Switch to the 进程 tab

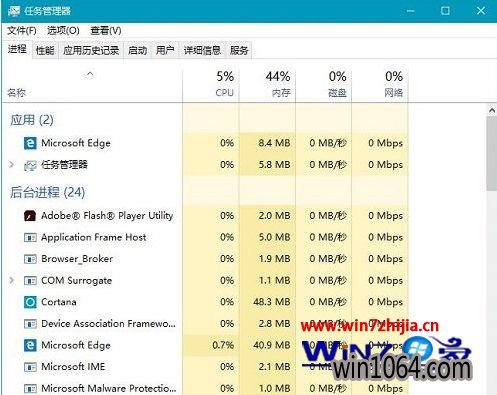[17, 49]
